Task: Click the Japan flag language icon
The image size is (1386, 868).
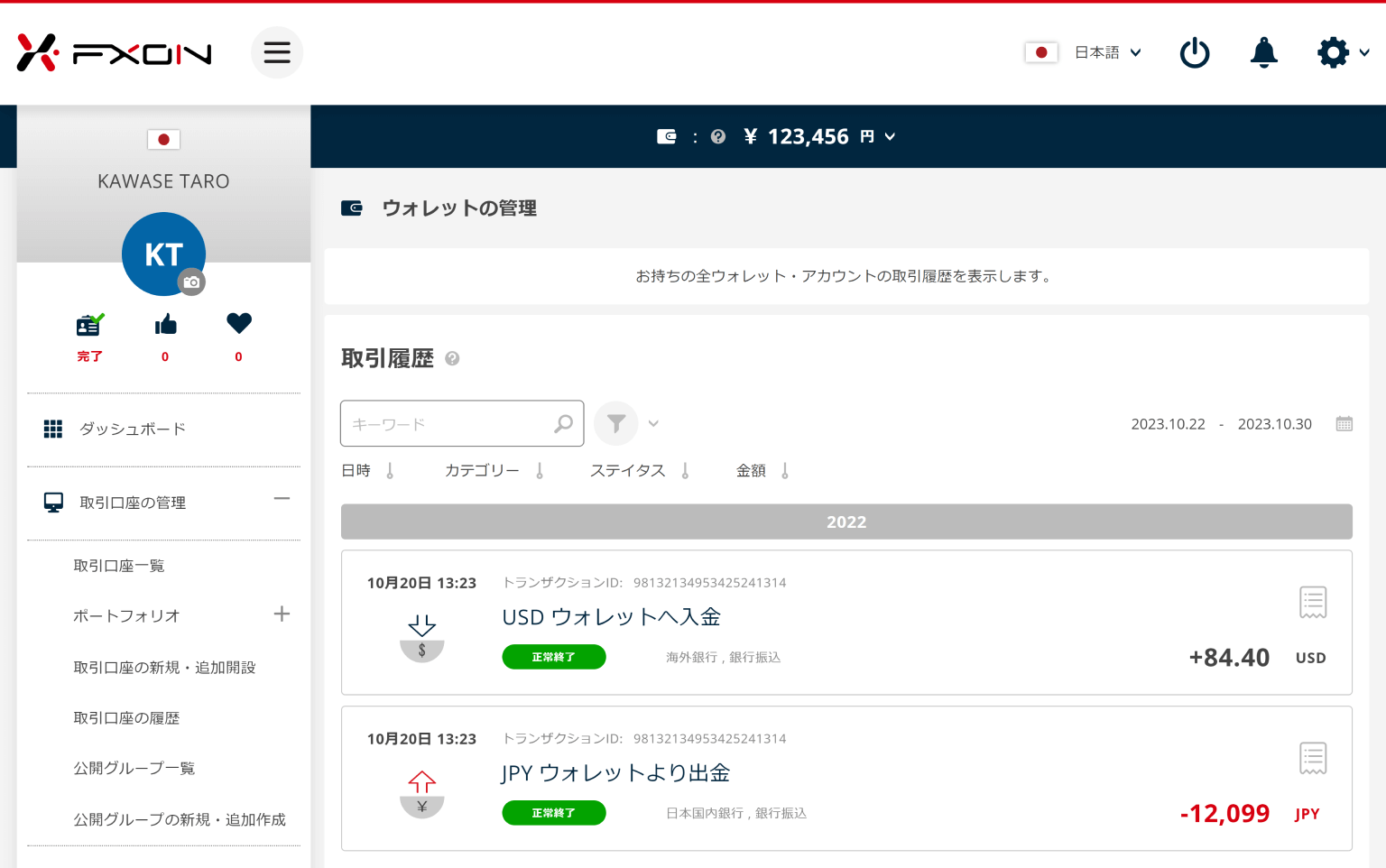Action: pos(1041,52)
